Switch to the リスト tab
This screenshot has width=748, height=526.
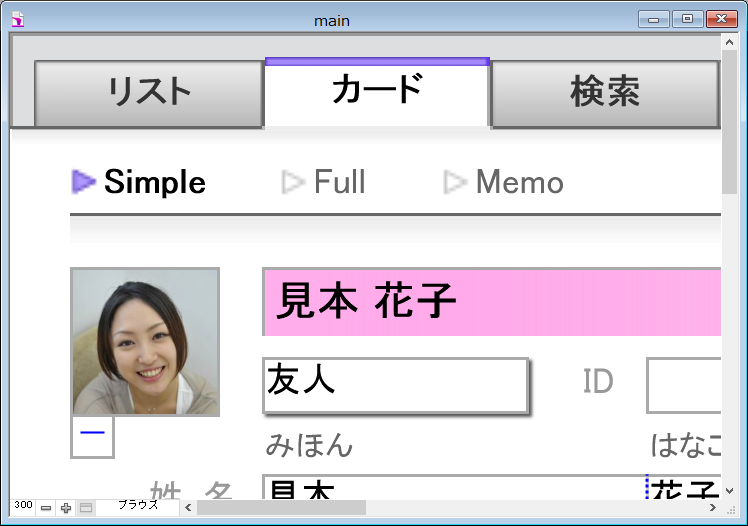tap(148, 93)
